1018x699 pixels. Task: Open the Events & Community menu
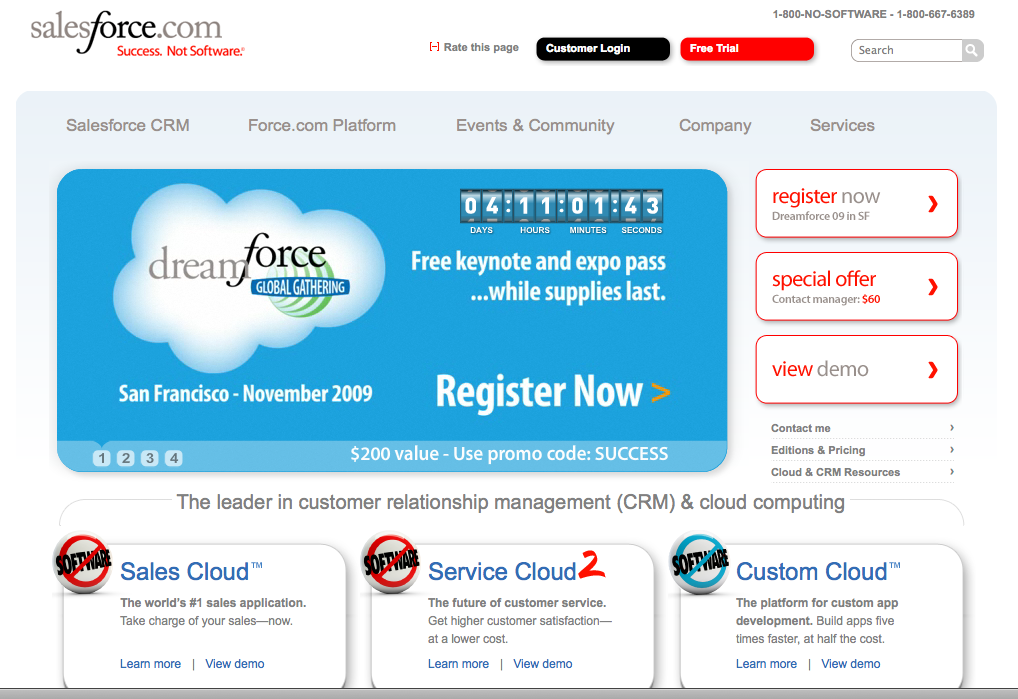tap(535, 125)
